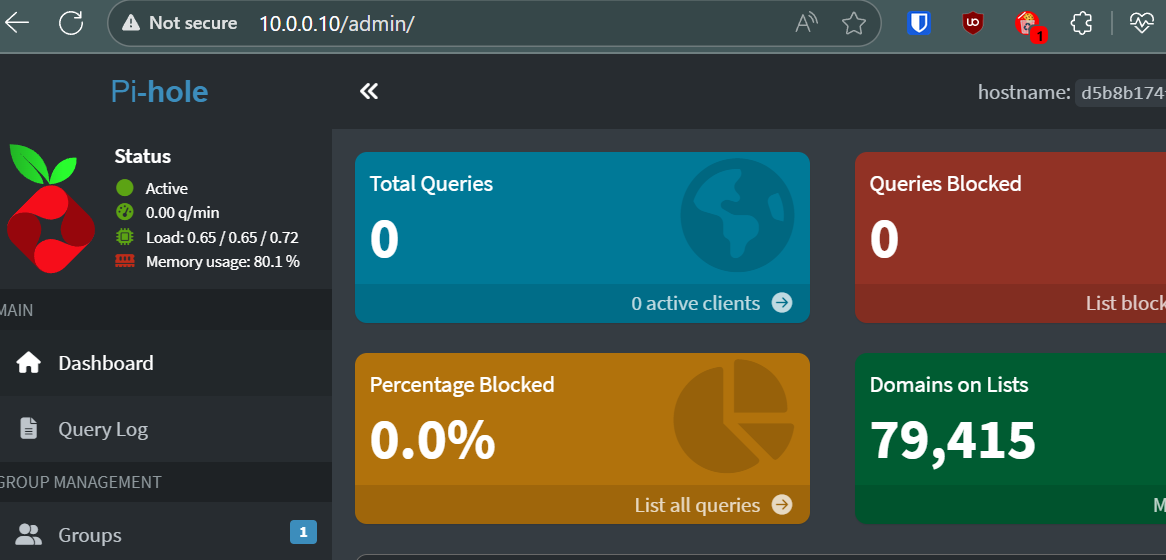Open the Query Log page

tap(102, 429)
